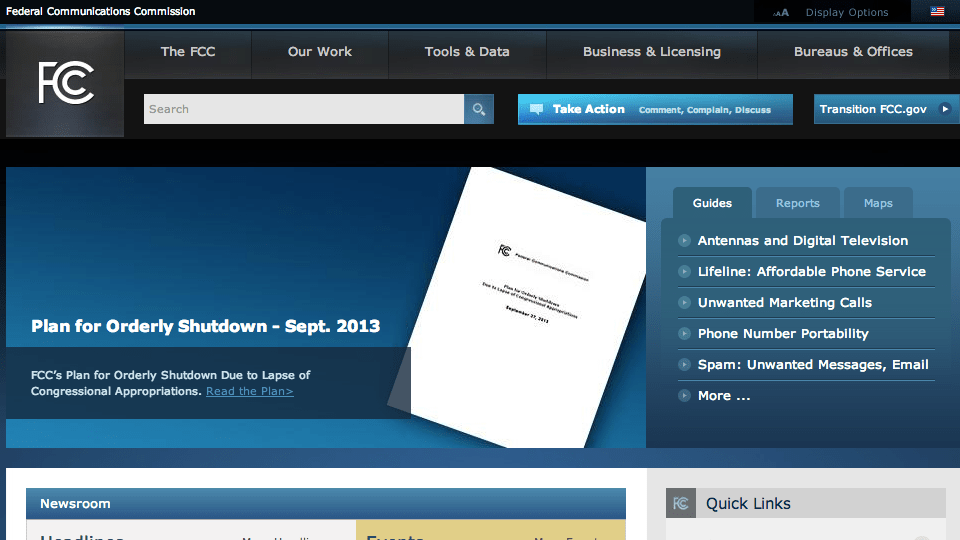Click the FCC icon in Quick Links header
This screenshot has height=540, width=960.
(x=681, y=503)
